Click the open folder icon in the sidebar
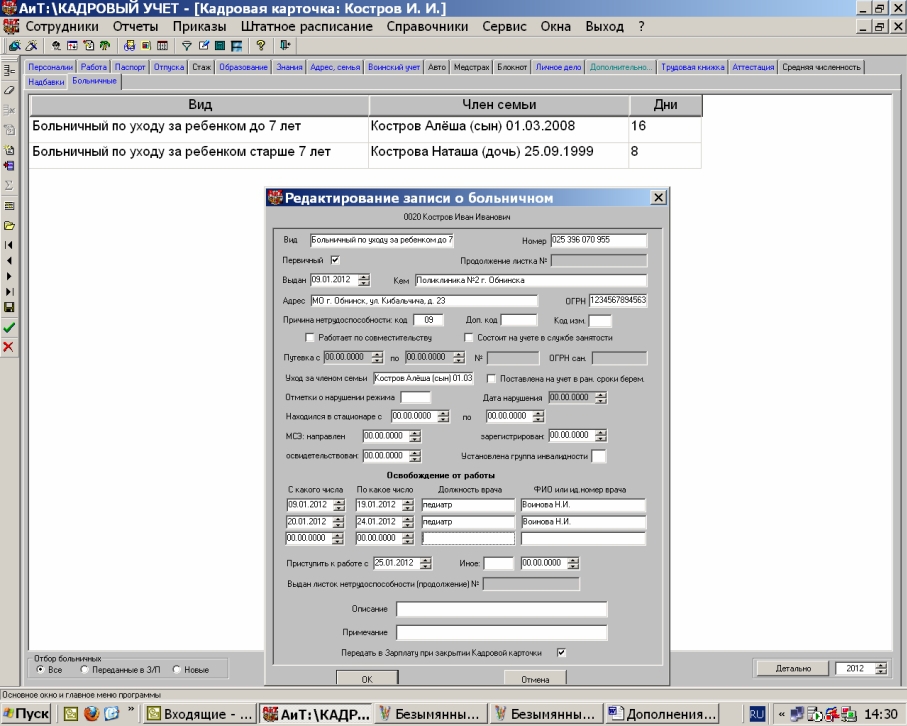 point(9,226)
